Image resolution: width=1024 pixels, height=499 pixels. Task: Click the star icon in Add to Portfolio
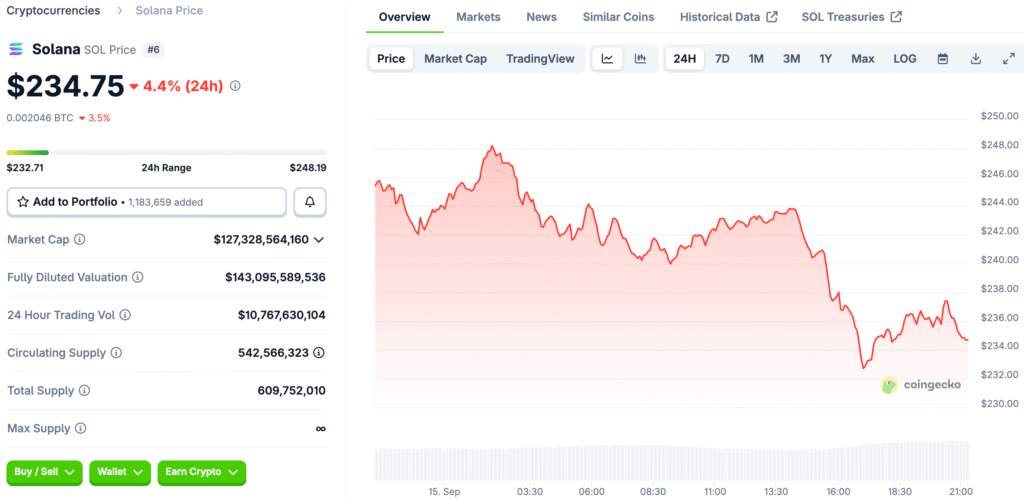pyautogui.click(x=23, y=202)
